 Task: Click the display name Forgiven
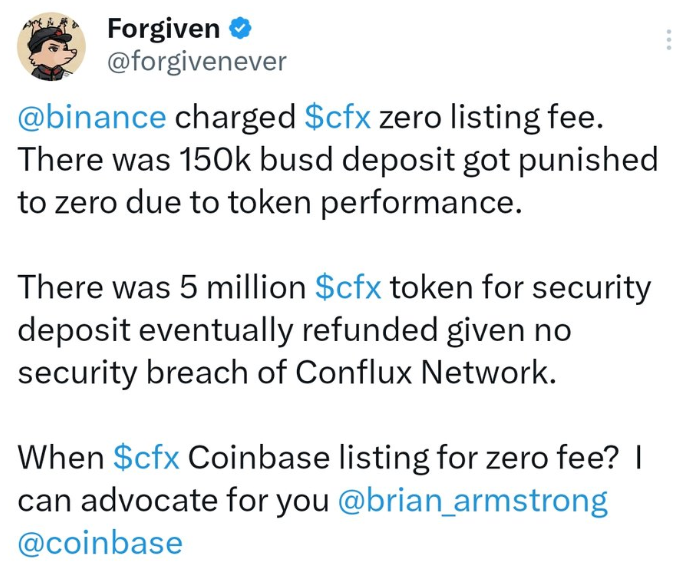[x=164, y=28]
